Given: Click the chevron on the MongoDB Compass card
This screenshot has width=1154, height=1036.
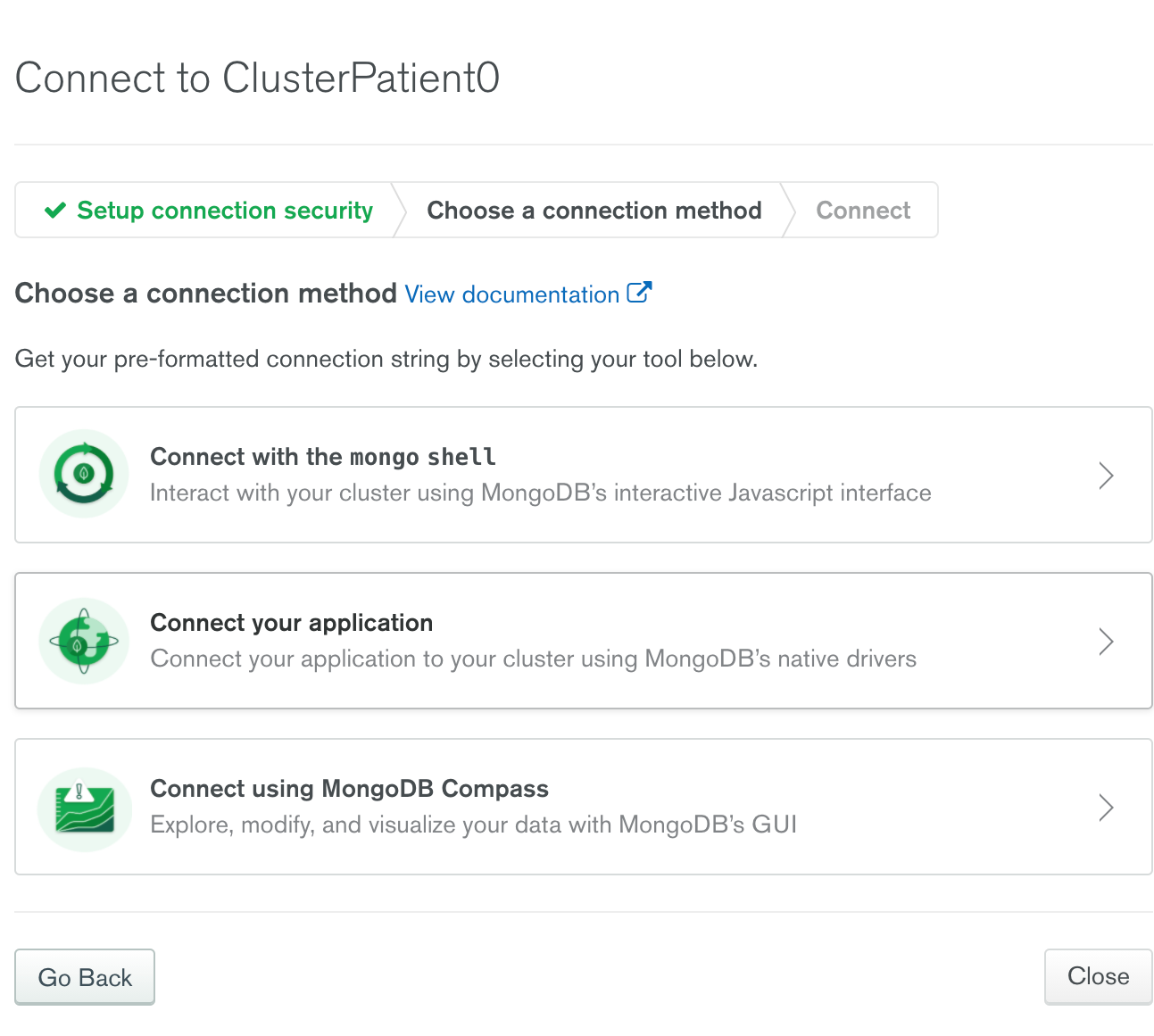Looking at the screenshot, I should pos(1107,807).
